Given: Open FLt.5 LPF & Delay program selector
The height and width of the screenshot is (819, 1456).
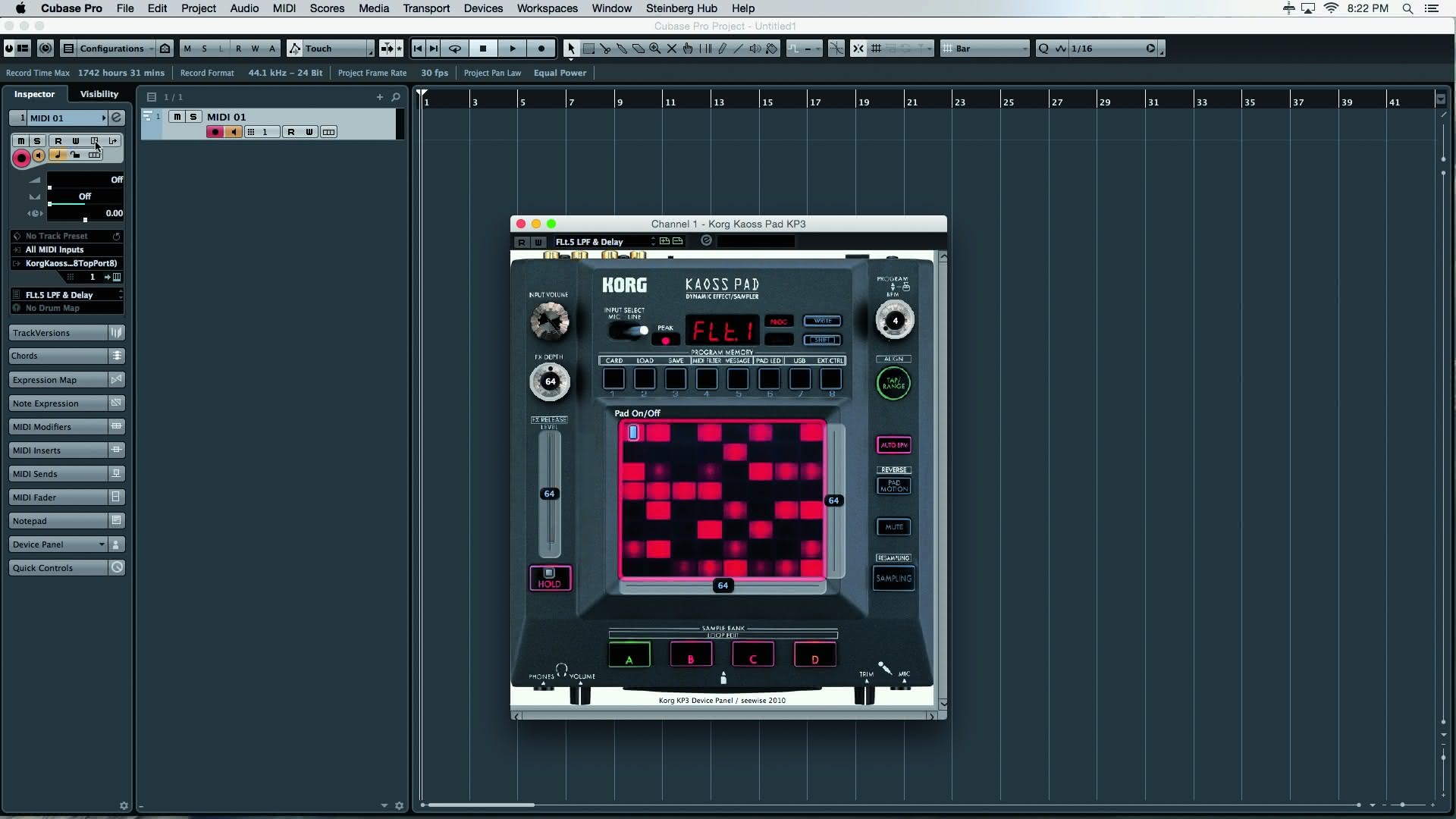Looking at the screenshot, I should click(x=67, y=295).
